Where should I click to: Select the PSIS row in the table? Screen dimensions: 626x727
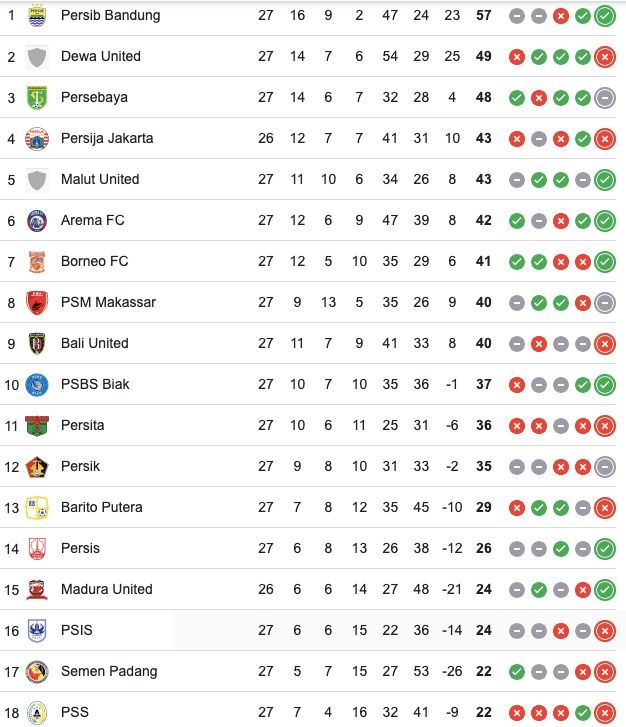308,631
